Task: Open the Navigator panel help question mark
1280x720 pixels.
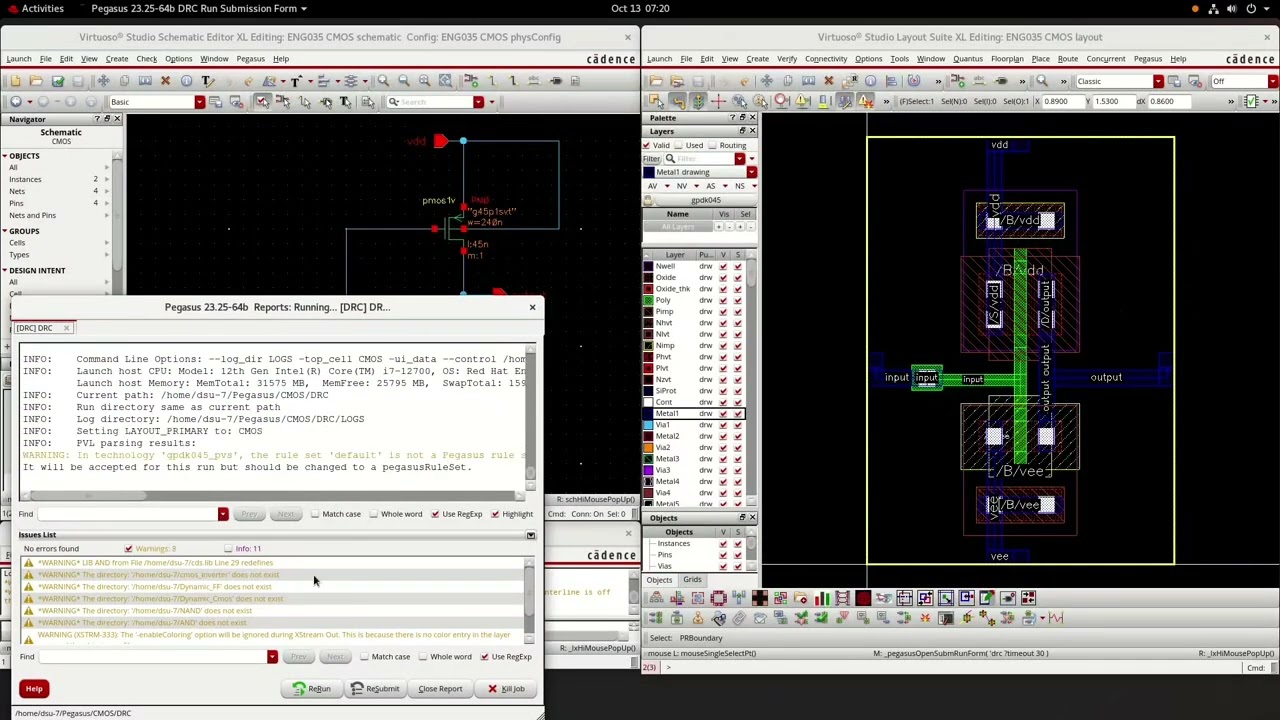Action: (97, 119)
